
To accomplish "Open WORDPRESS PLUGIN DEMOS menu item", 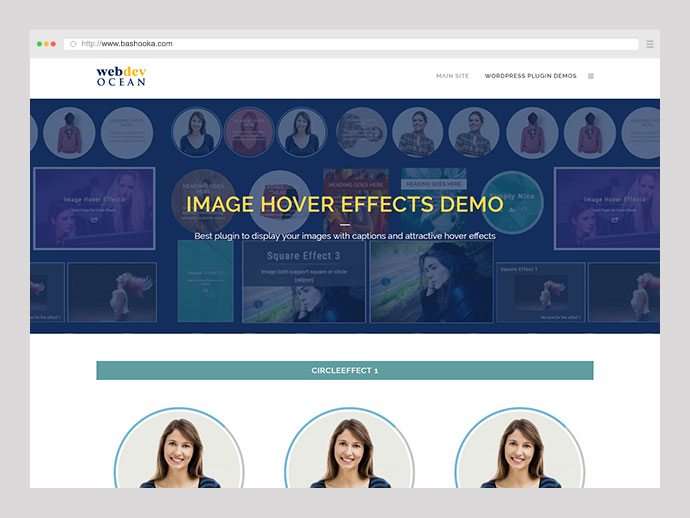I will pyautogui.click(x=530, y=76).
